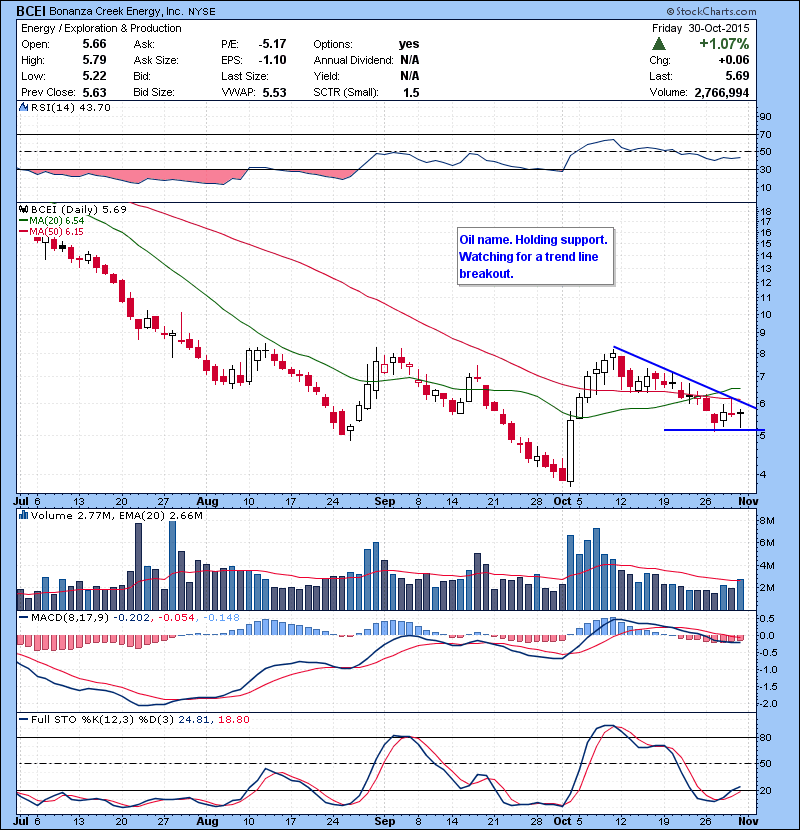Click the Open value 5.66
Screen dimensions: 800x830
coord(94,44)
